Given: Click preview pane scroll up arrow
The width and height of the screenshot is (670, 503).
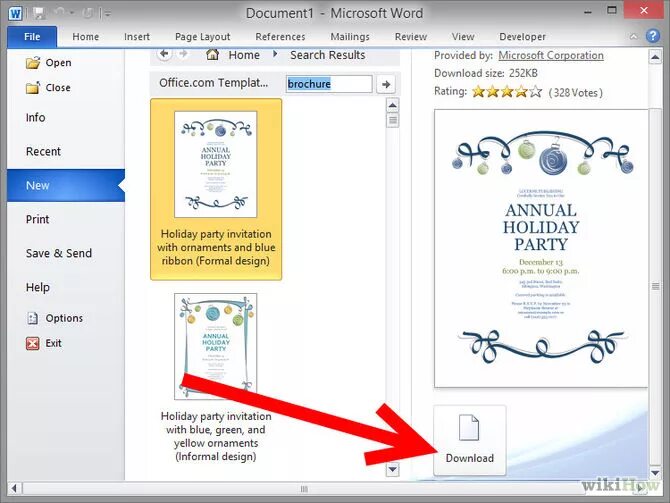Looking at the screenshot, I should (x=655, y=57).
